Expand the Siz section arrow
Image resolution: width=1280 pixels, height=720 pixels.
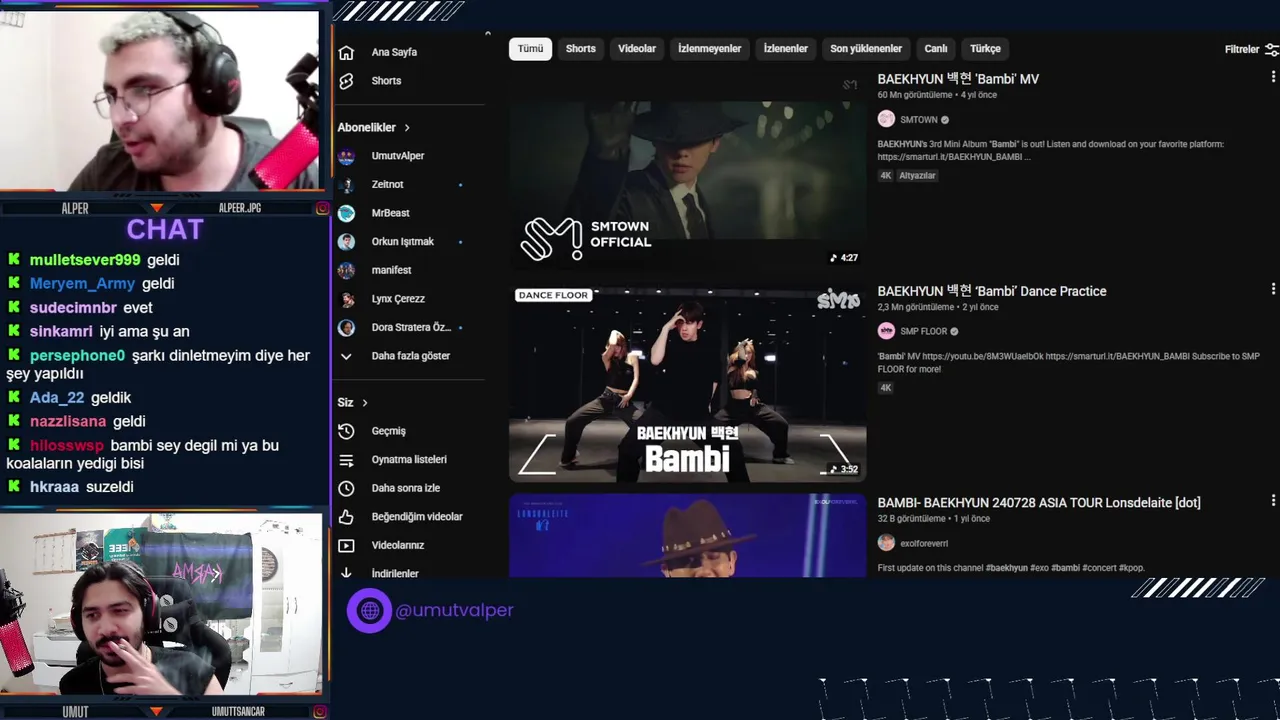[x=365, y=403]
